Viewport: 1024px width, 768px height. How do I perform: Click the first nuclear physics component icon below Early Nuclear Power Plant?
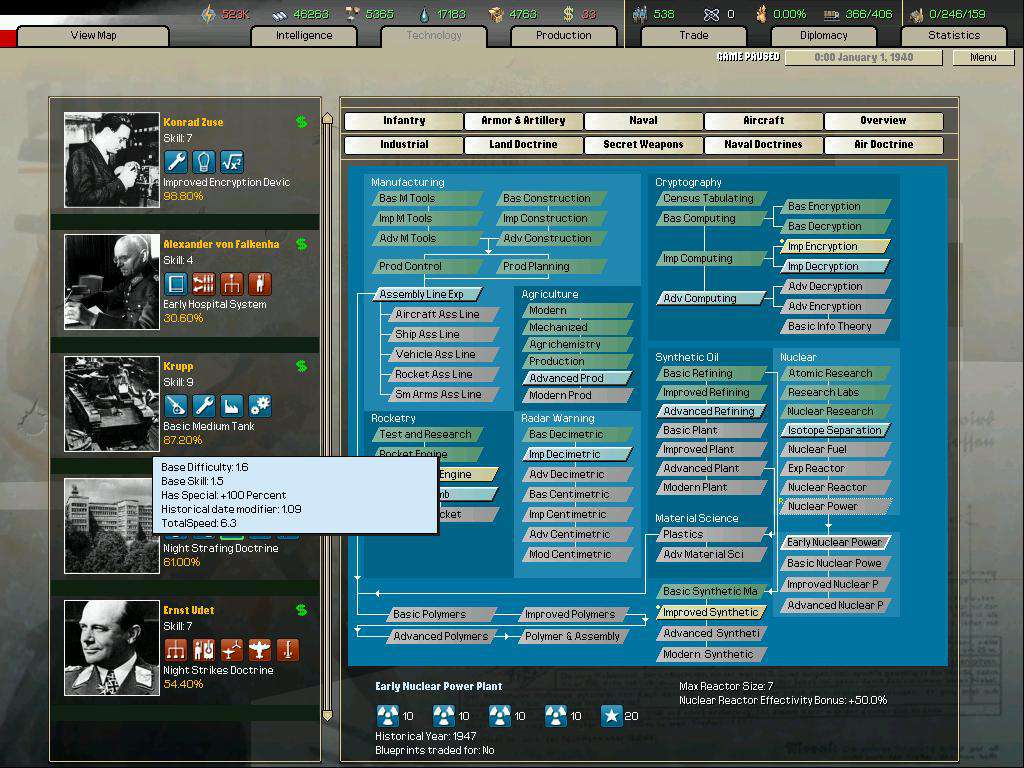(388, 715)
